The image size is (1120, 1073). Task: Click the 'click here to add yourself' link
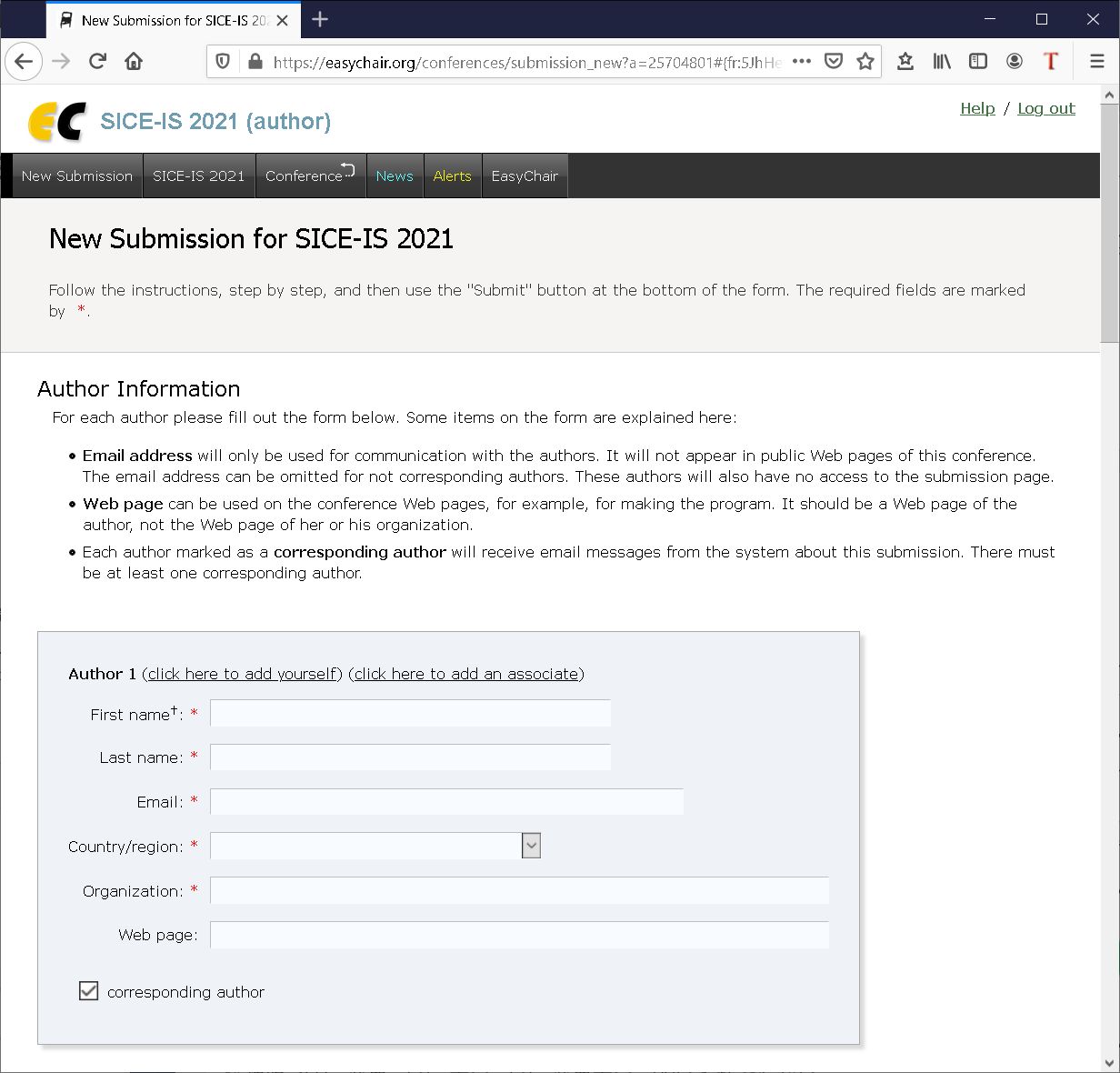[242, 674]
